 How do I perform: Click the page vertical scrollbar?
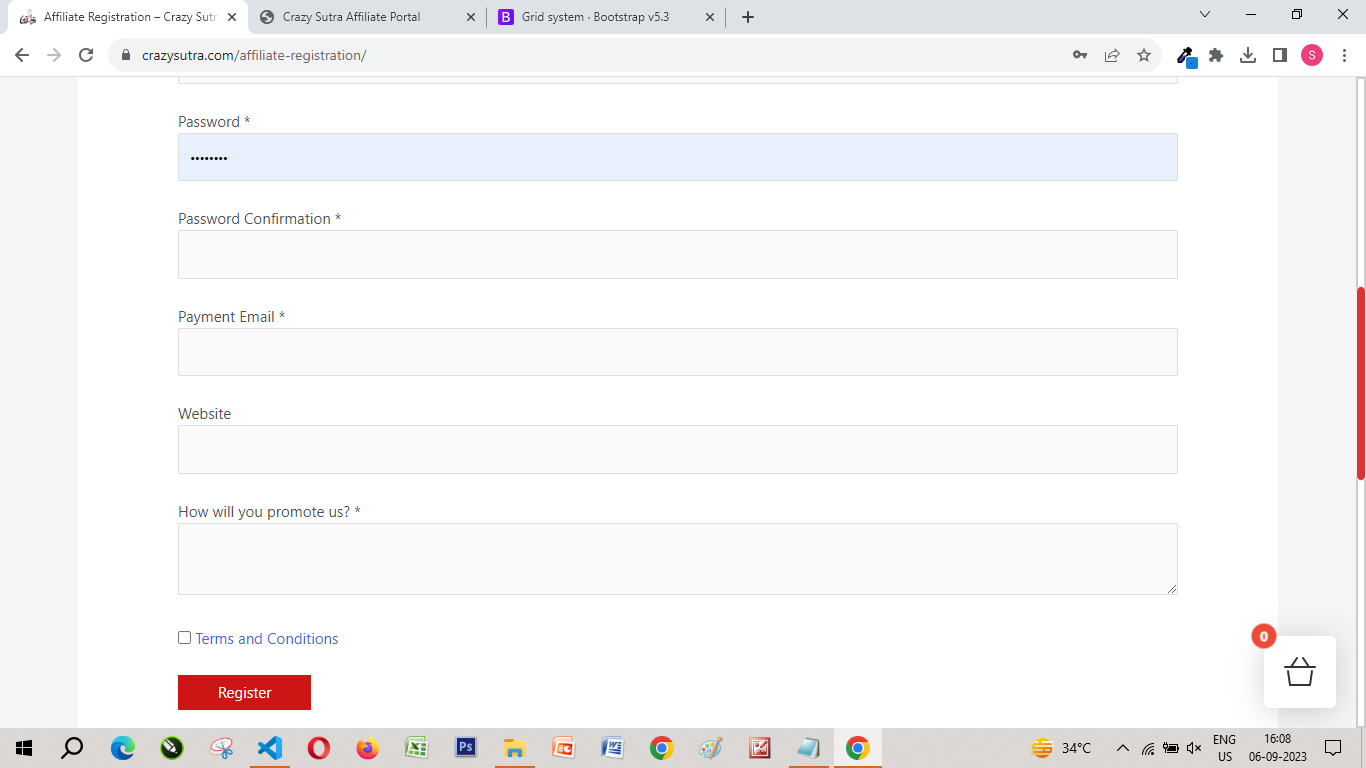click(1360, 383)
